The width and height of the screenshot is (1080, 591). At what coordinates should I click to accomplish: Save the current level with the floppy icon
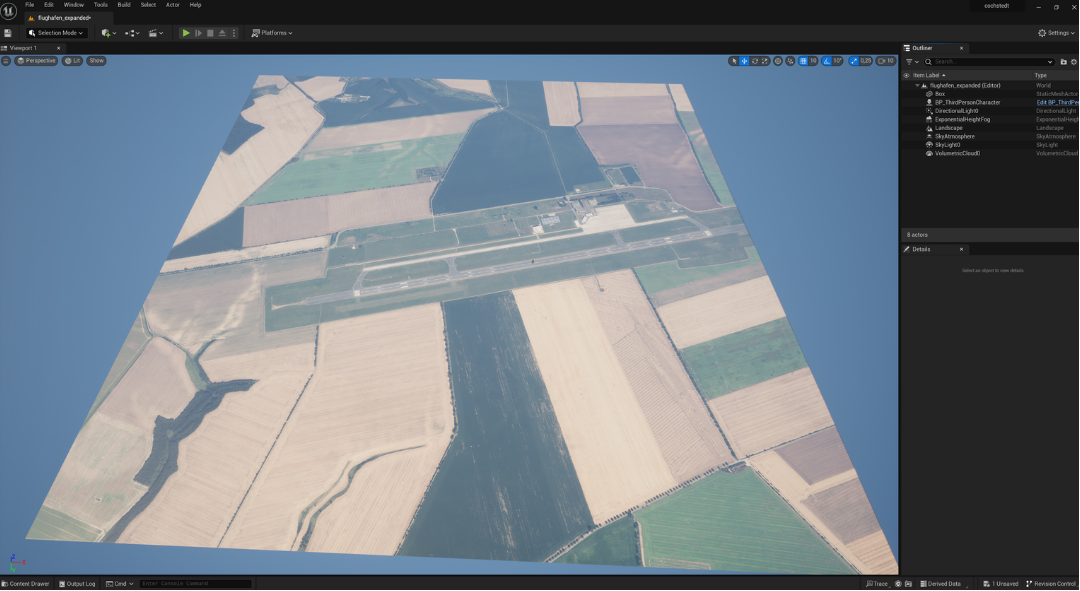pos(8,33)
